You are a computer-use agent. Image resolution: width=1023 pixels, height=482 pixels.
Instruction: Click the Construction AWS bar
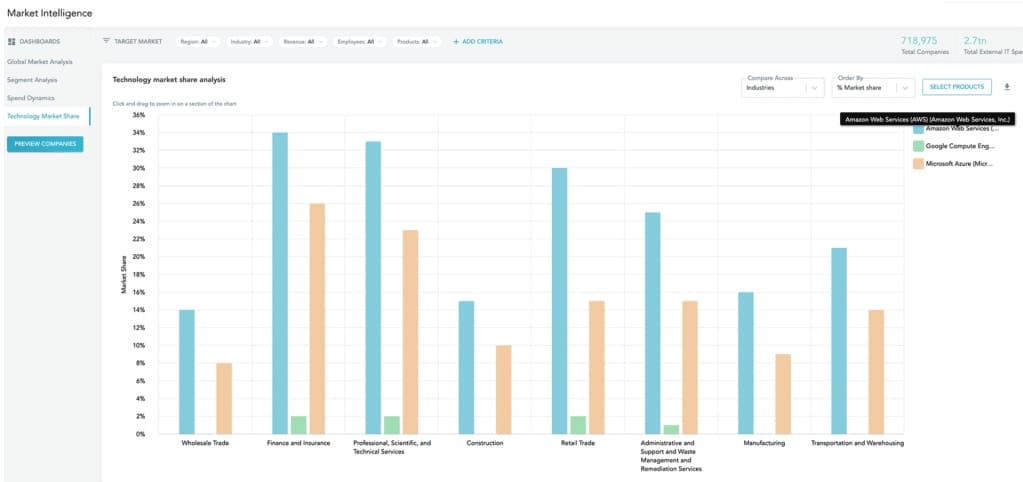coord(466,367)
